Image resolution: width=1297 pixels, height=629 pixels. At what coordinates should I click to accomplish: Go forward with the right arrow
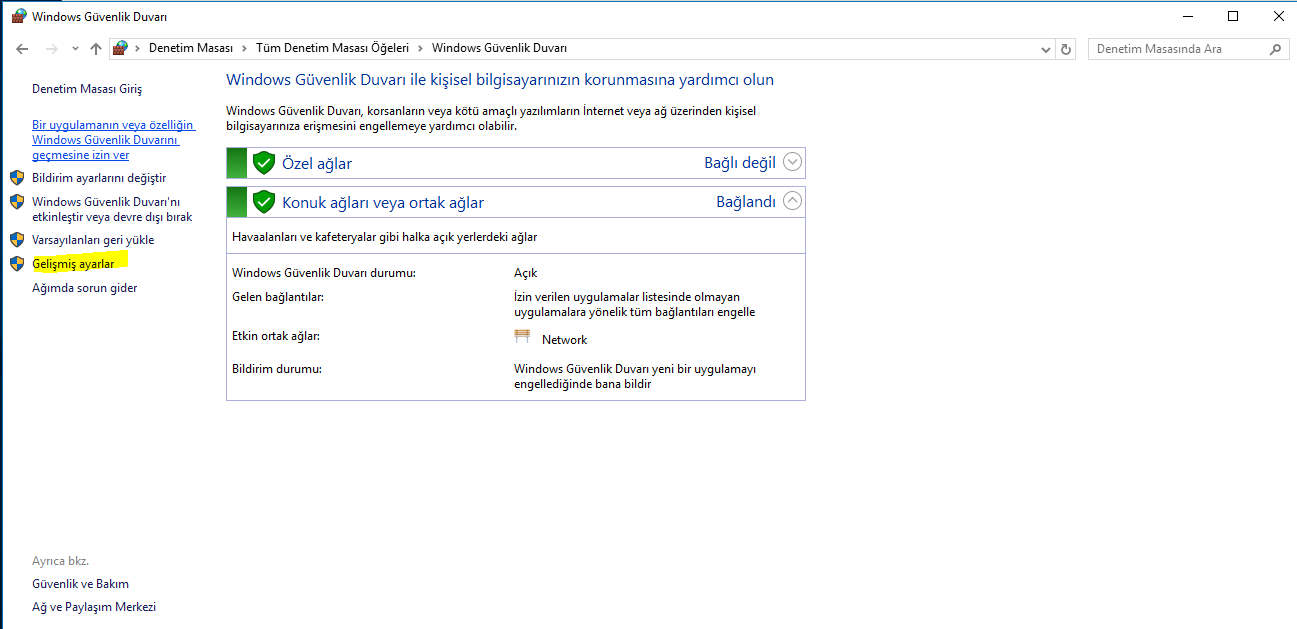(x=52, y=48)
